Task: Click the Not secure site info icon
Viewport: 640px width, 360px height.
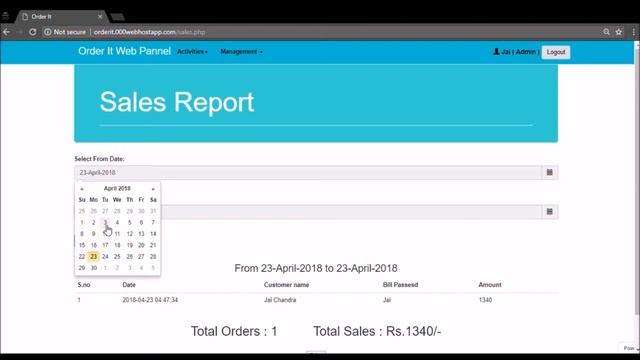Action: (x=48, y=32)
